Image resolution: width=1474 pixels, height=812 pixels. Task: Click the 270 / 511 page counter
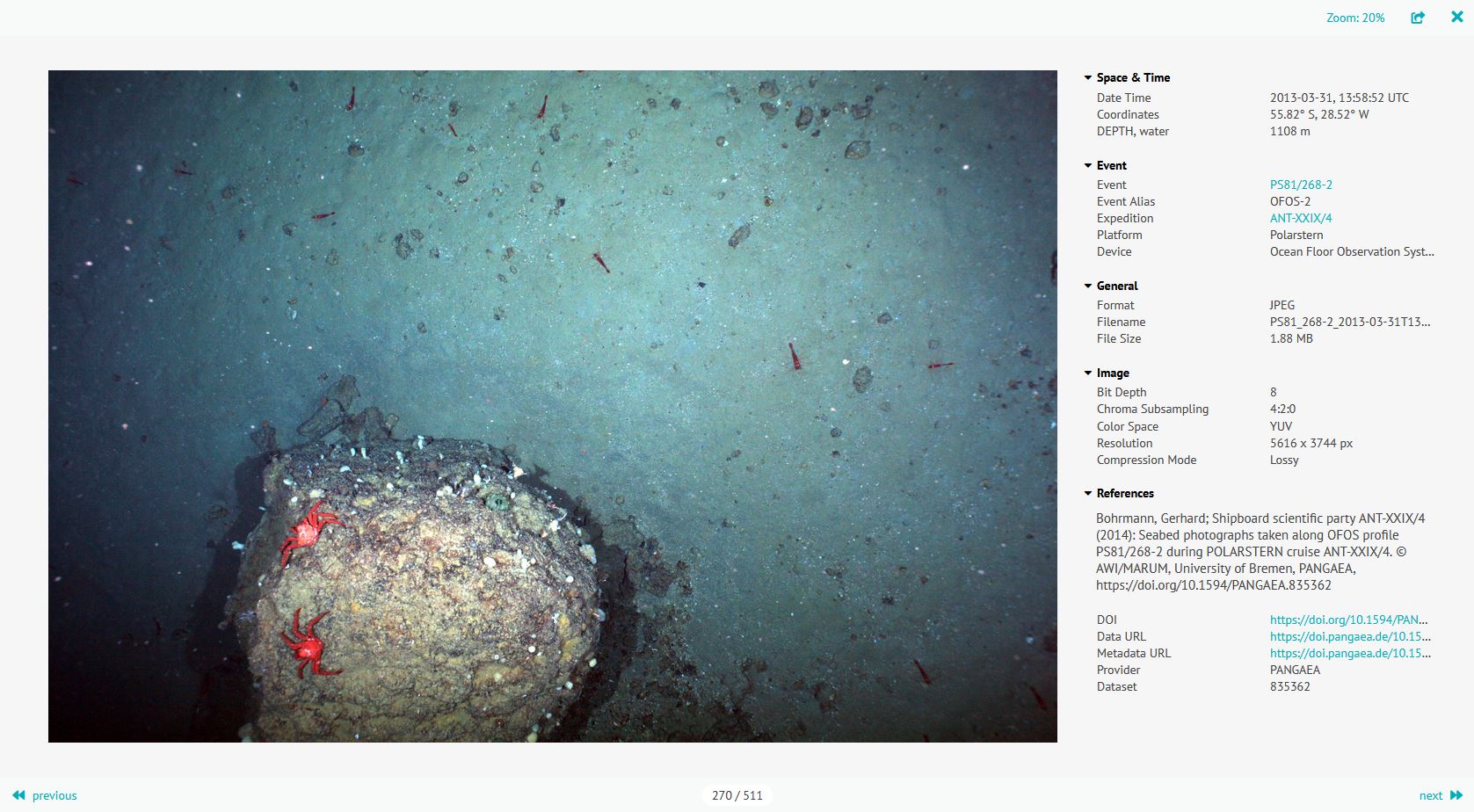click(737, 794)
